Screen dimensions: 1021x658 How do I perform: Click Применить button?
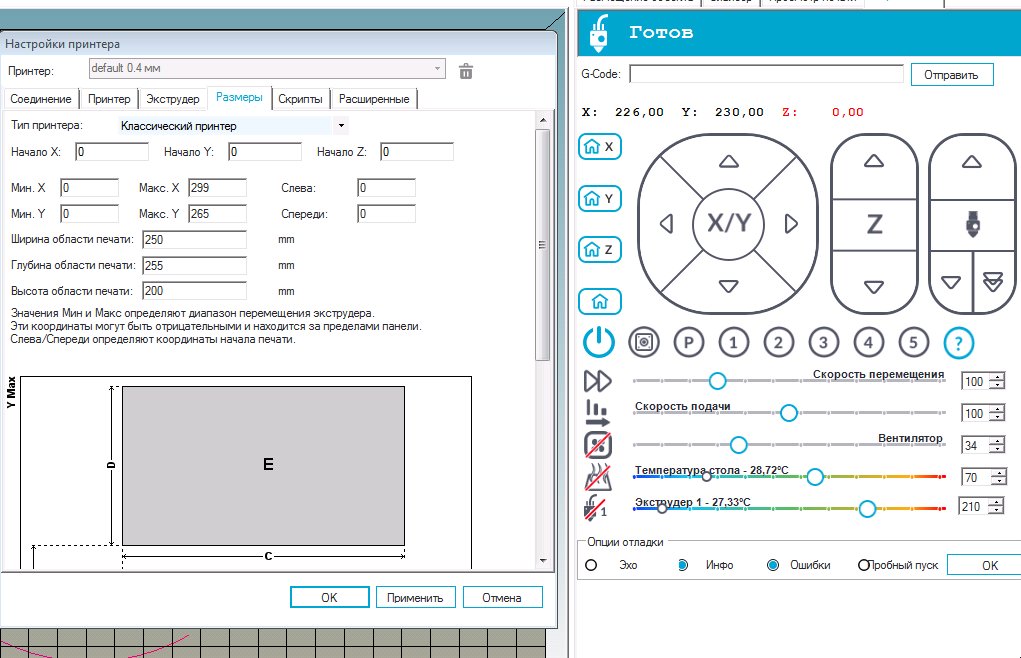pyautogui.click(x=415, y=597)
